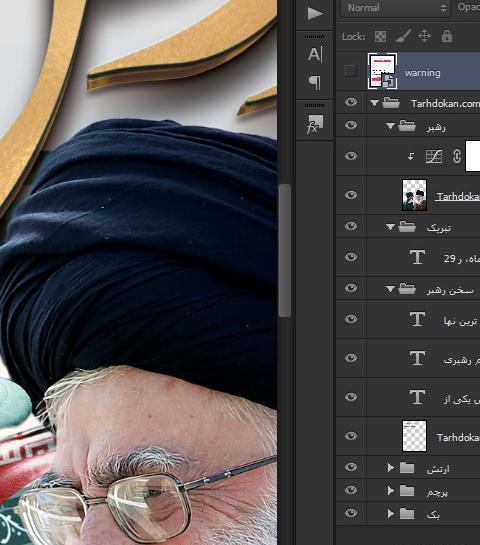The height and width of the screenshot is (545, 480).
Task: Open the Character panel icon
Action: (315, 55)
